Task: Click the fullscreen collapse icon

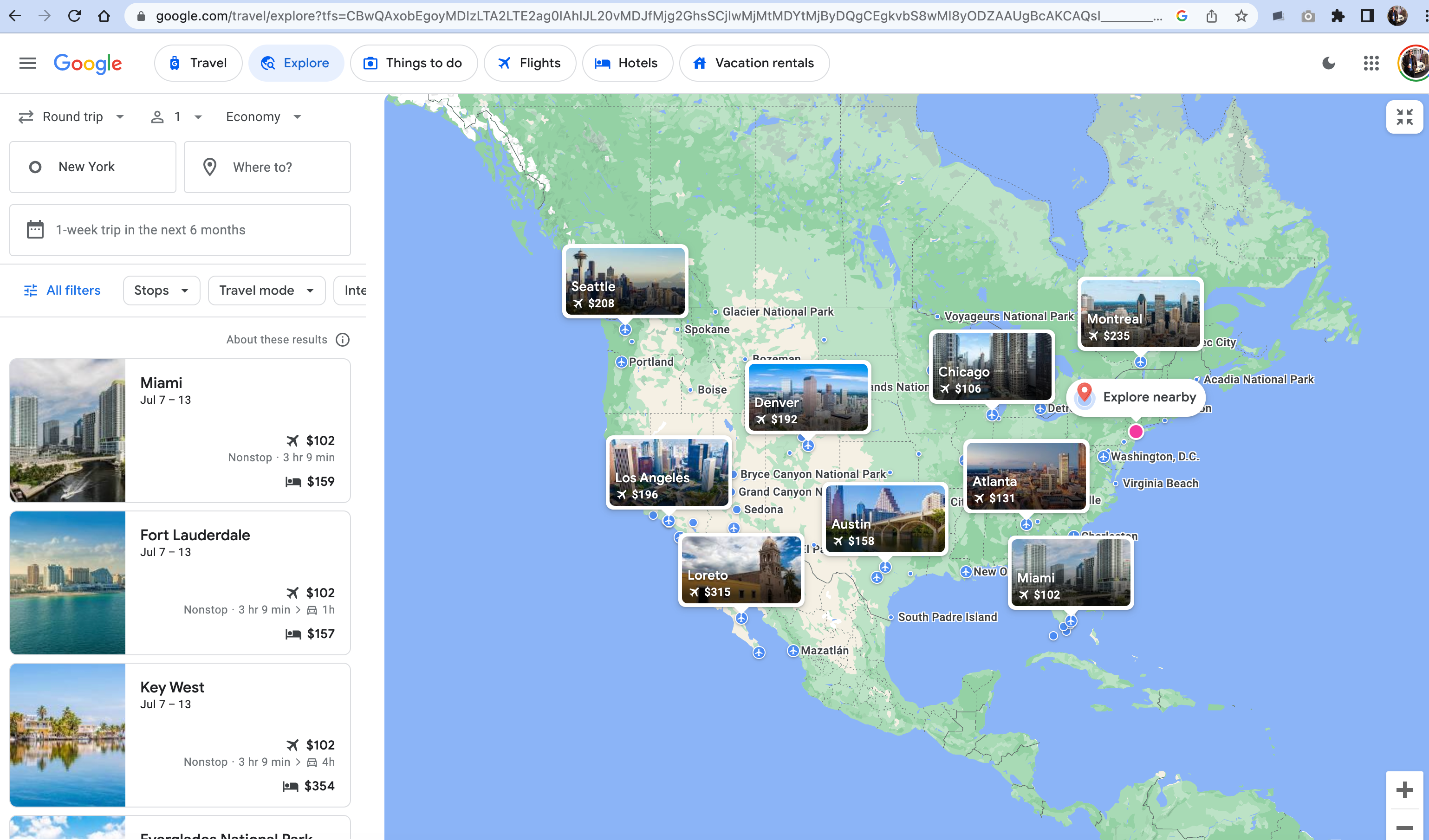Action: pos(1405,115)
